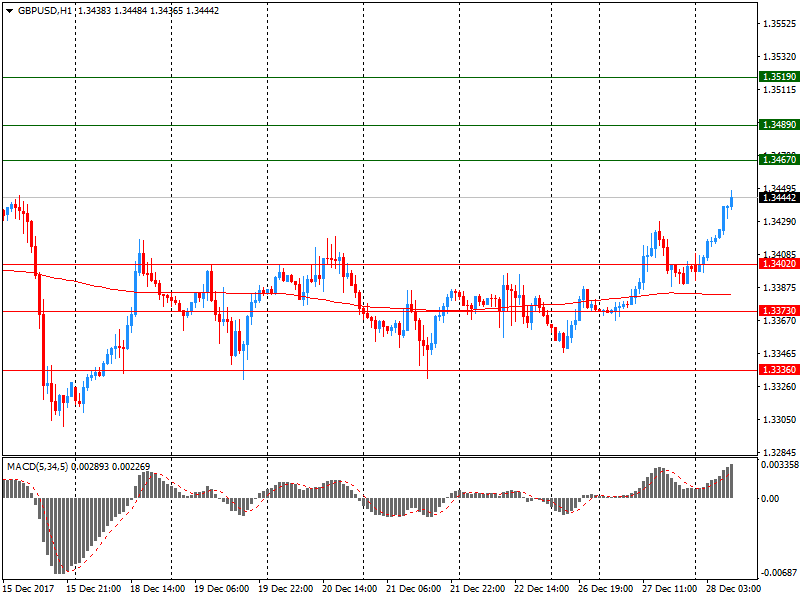Click the red 1.33730 price level tag
Viewport: 800px width, 600px height.
click(778, 311)
